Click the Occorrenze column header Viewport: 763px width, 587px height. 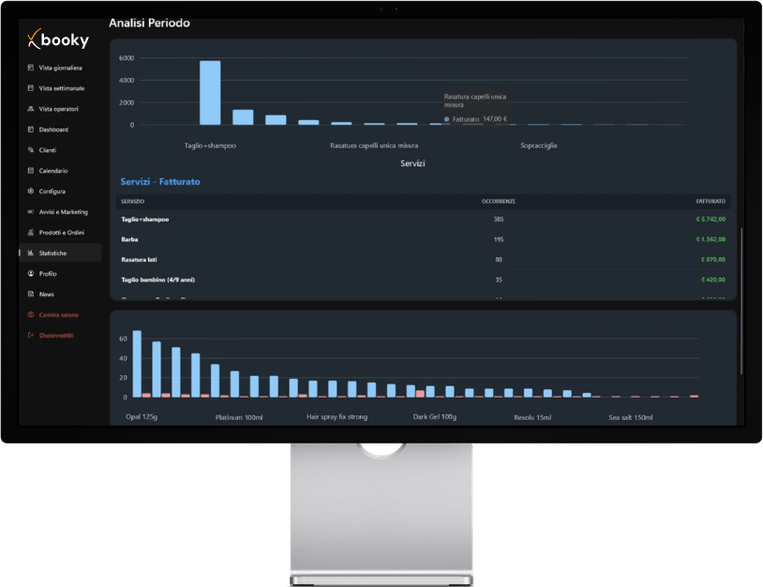(x=498, y=201)
